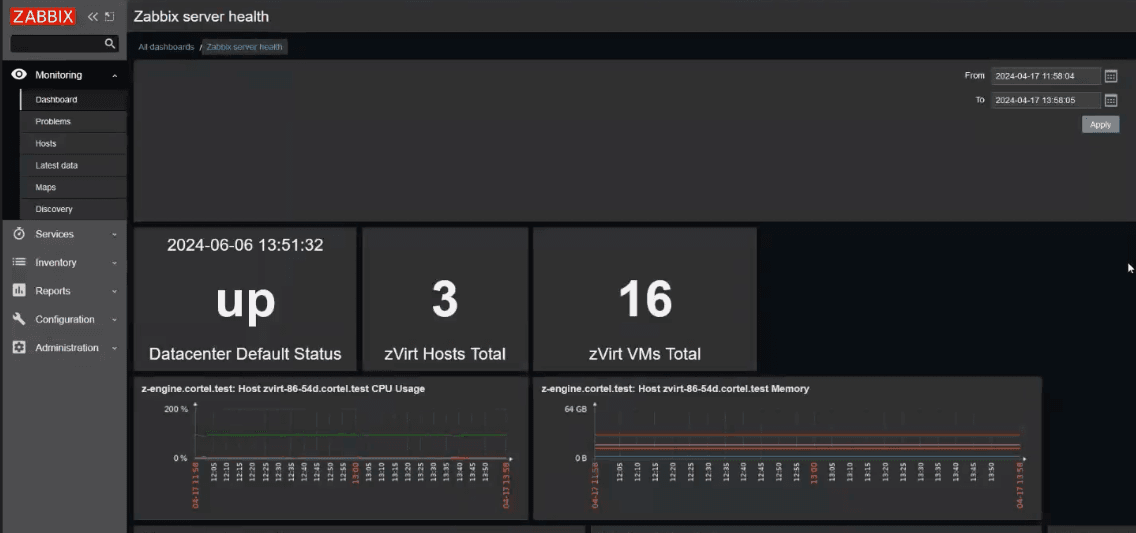Screen dimensions: 1136x533
Task: Click the hide sidebar icon beside the collapse arrows
Action: coord(109,16)
